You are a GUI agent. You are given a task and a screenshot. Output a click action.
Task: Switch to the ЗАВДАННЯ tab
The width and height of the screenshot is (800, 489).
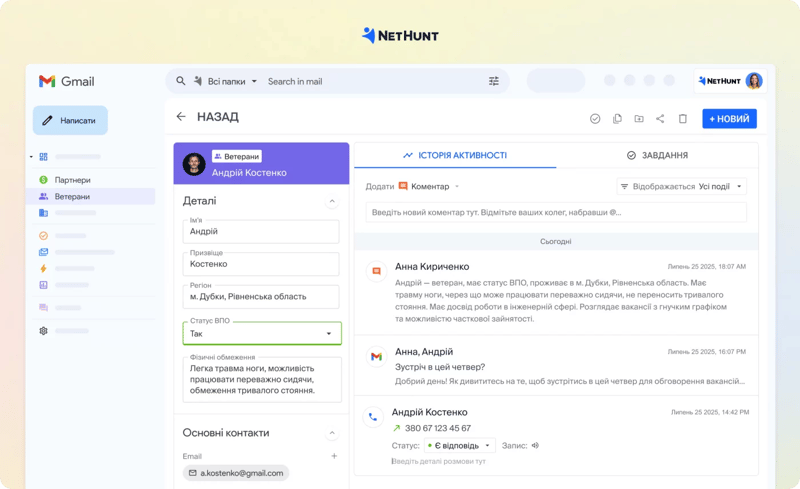(x=657, y=156)
